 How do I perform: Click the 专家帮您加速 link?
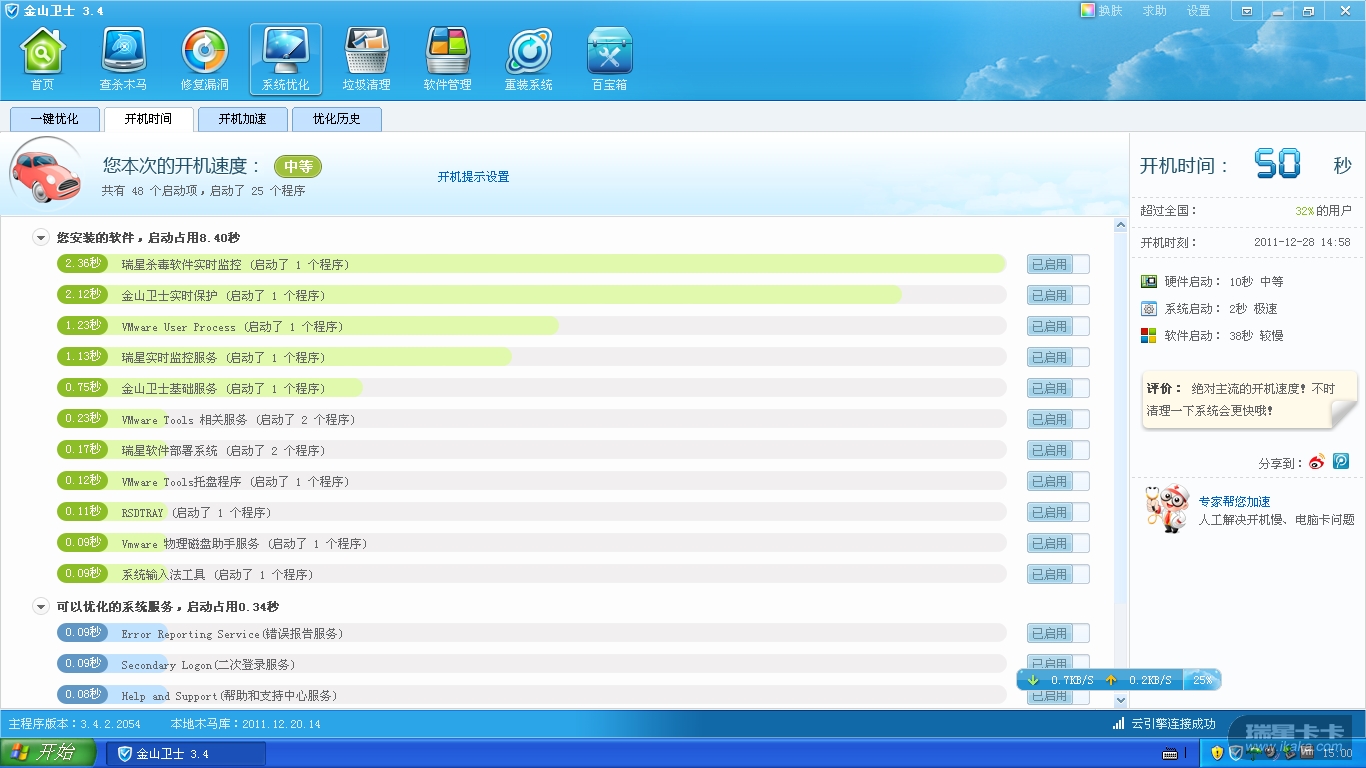(x=1234, y=502)
